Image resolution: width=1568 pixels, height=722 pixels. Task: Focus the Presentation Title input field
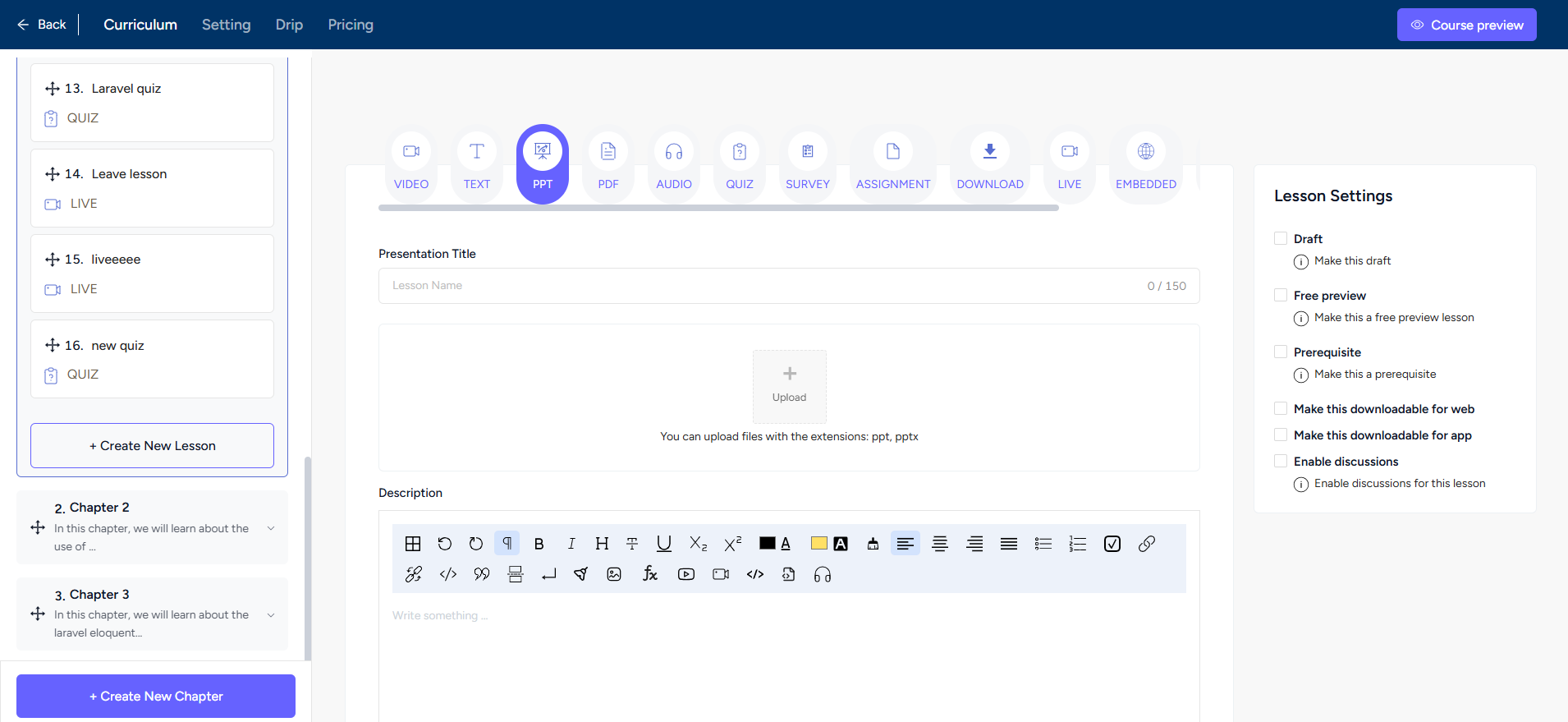pyautogui.click(x=789, y=286)
